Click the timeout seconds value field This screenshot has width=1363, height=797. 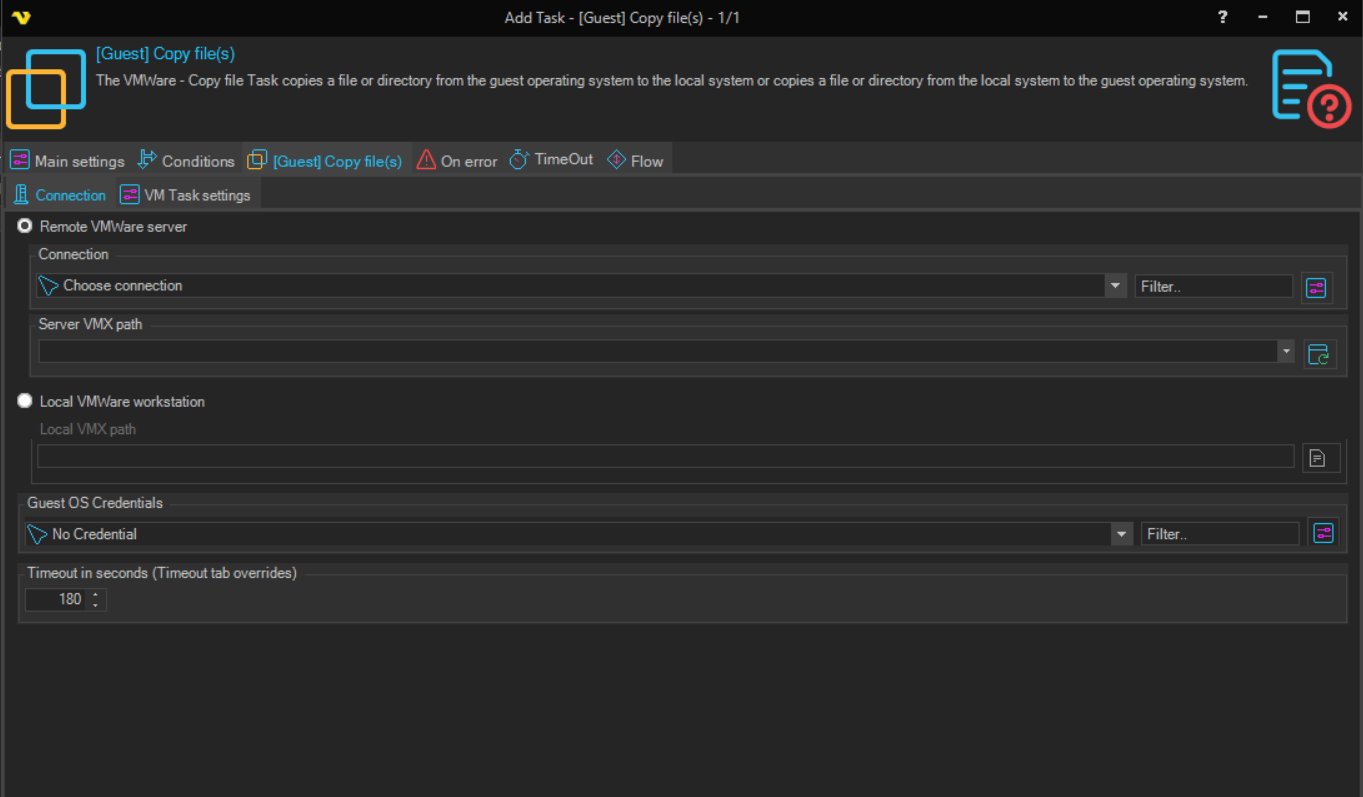click(57, 599)
